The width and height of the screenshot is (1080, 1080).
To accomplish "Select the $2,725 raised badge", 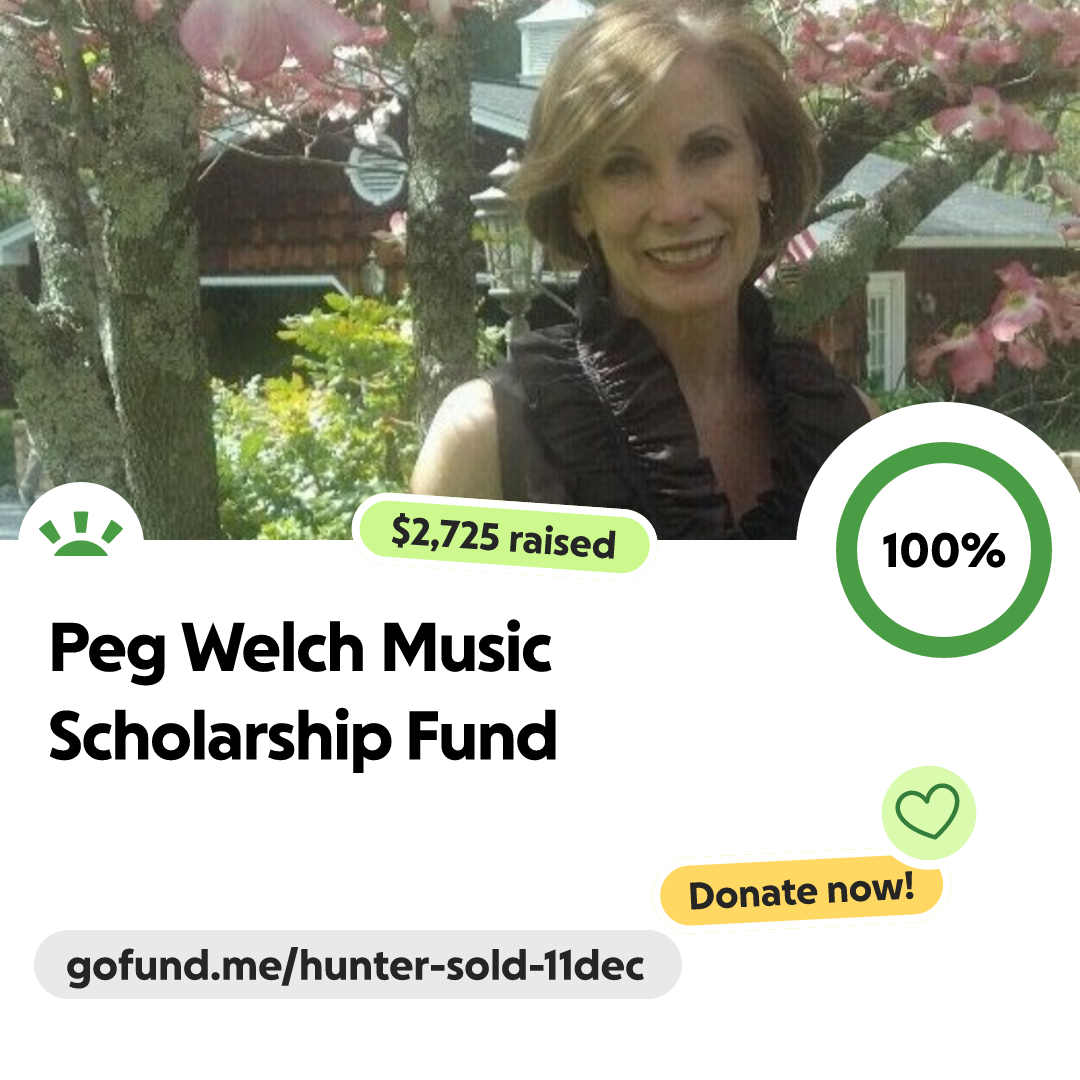I will pos(503,537).
